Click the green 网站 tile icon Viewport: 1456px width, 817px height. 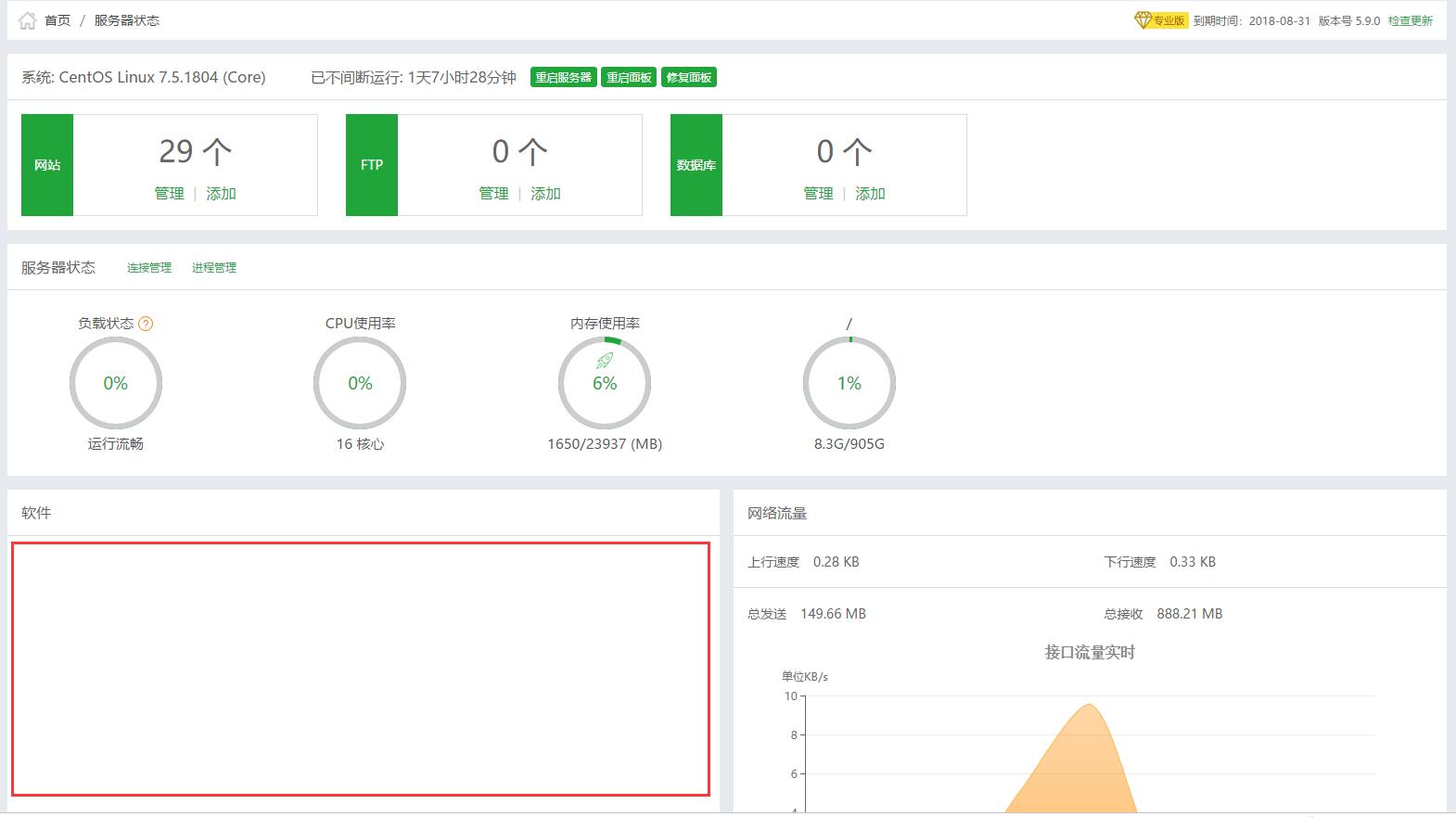click(47, 165)
